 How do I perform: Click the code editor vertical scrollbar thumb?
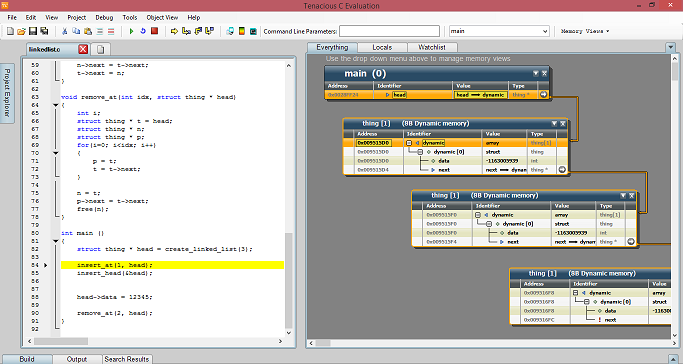tap(289, 281)
